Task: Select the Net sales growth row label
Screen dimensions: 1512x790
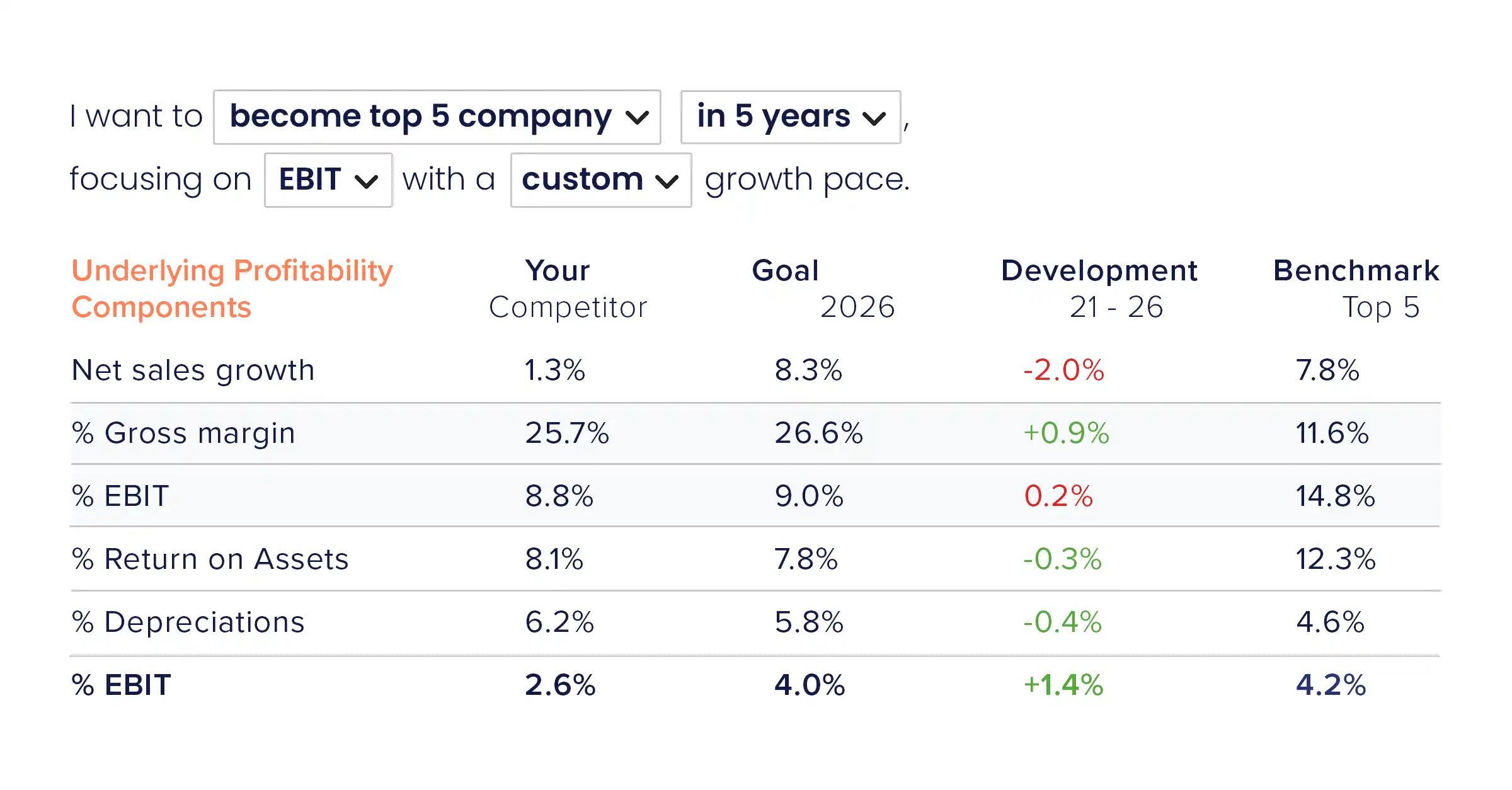Action: point(193,370)
